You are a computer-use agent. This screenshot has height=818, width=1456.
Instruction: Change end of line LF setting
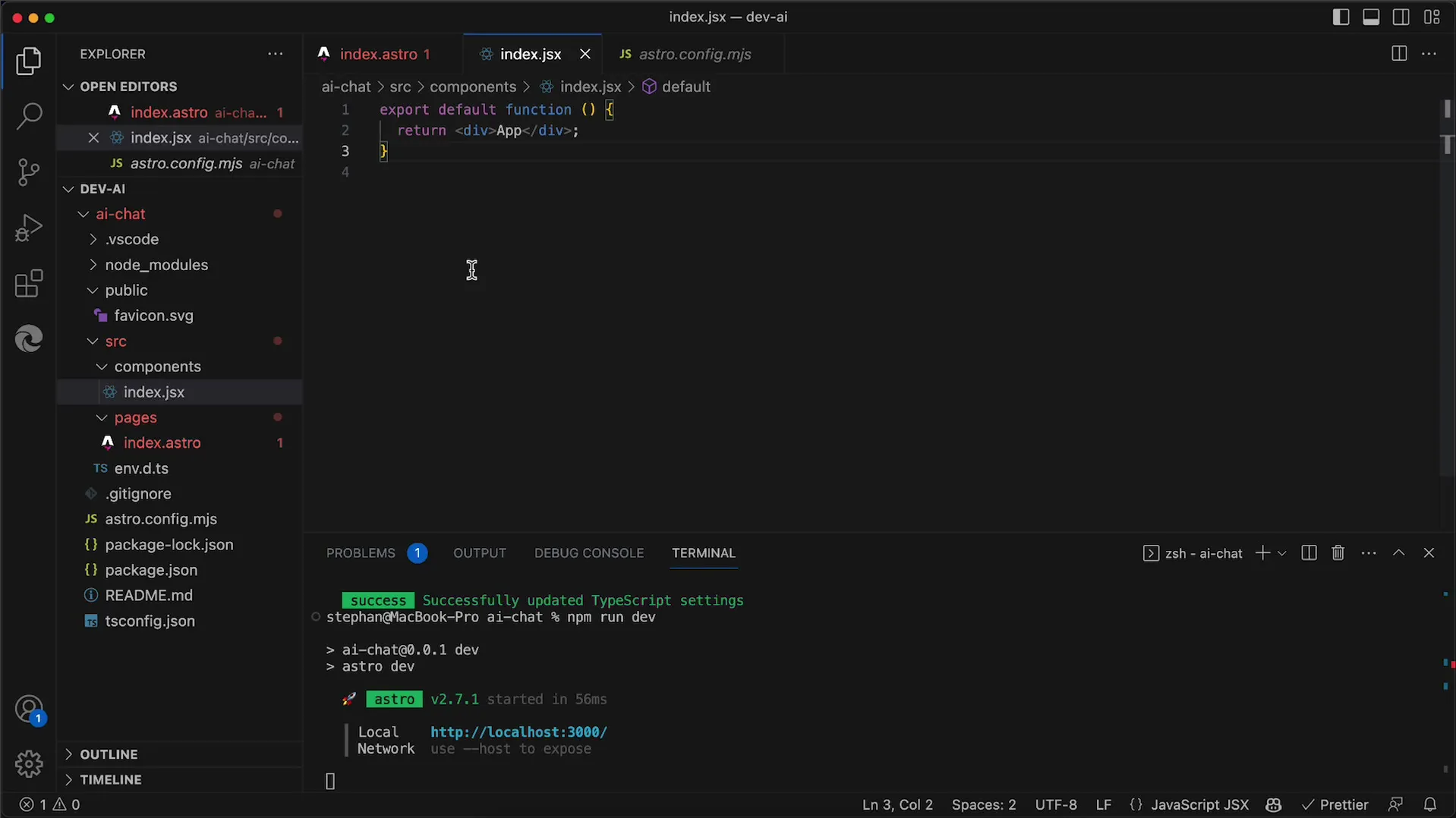(1104, 804)
